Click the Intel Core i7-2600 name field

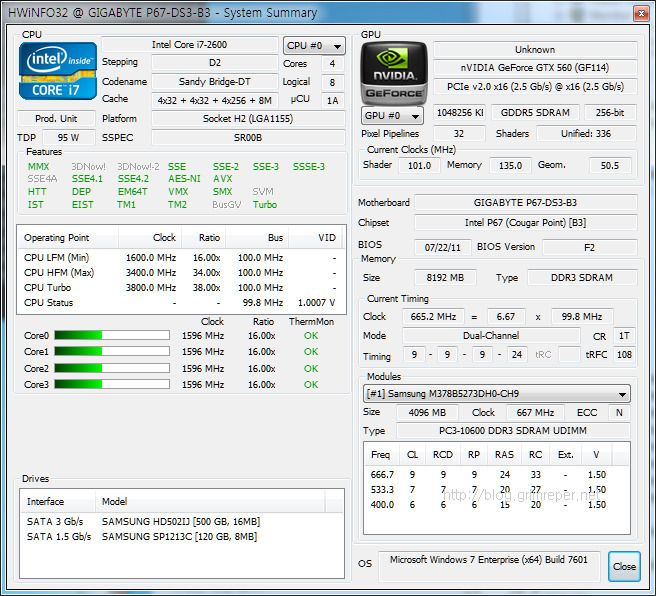190,44
